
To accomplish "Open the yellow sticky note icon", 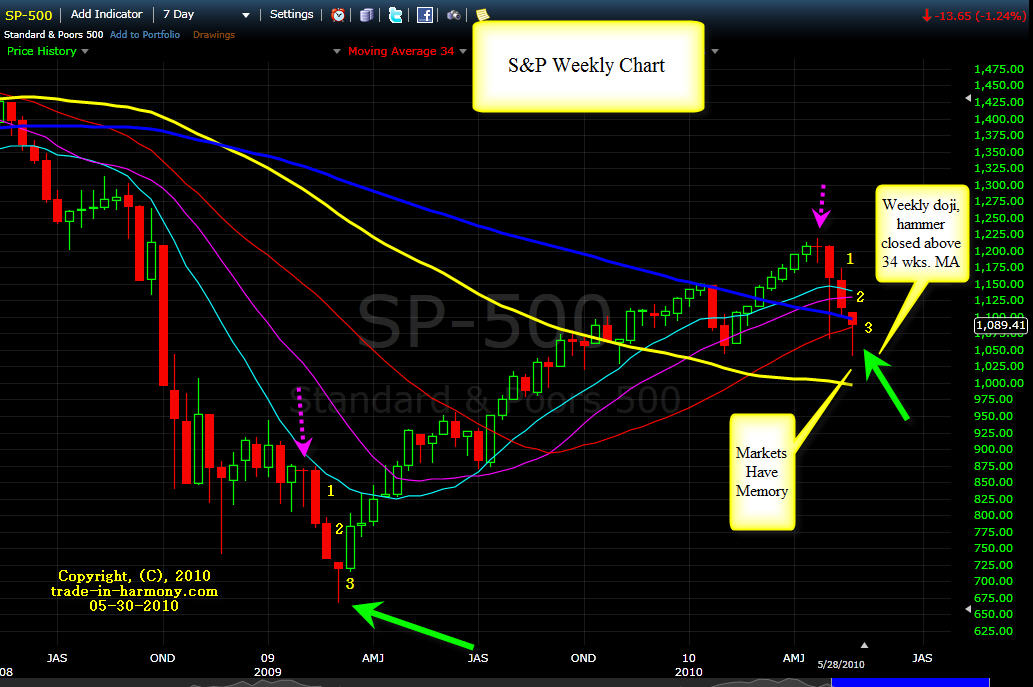I will (482, 14).
